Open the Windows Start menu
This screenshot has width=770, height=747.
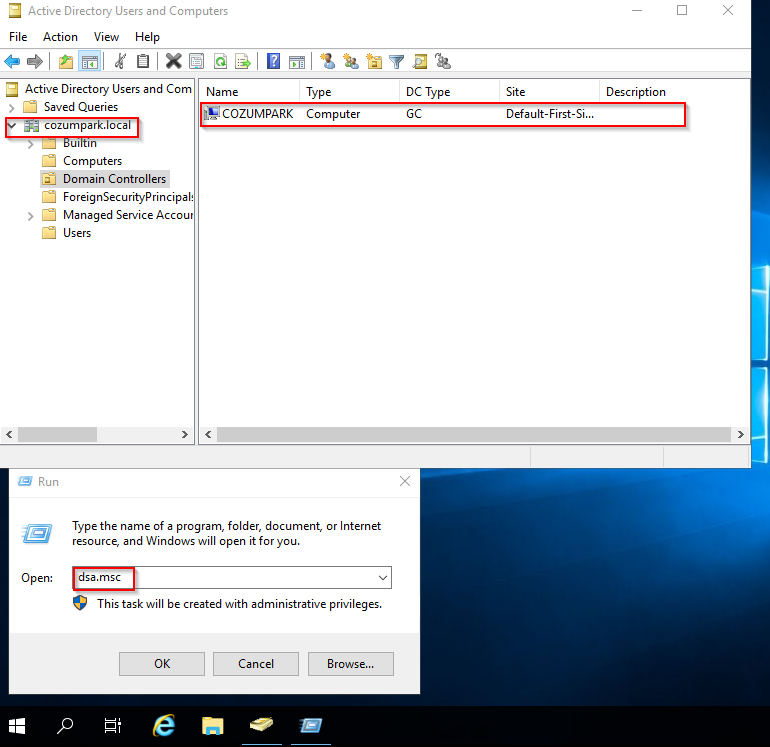17,726
